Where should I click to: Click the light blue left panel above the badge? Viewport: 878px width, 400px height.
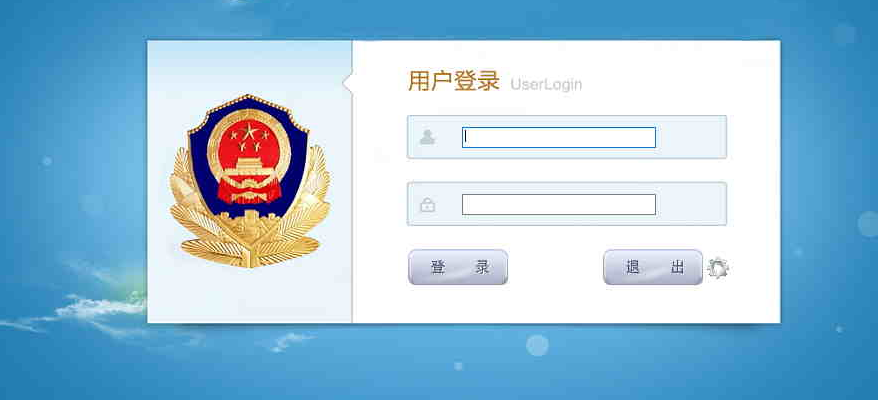click(x=250, y=66)
